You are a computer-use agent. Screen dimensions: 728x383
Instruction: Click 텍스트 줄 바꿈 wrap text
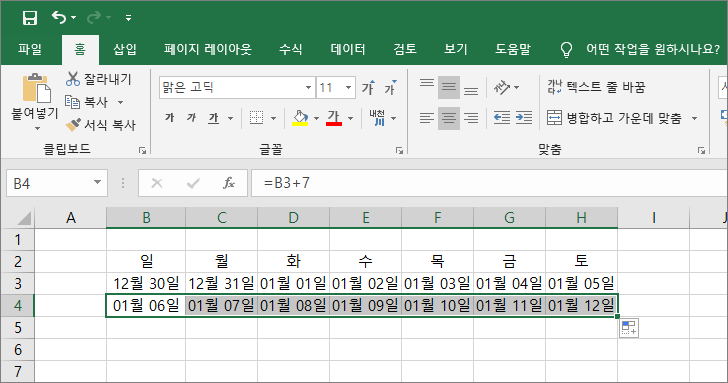596,87
